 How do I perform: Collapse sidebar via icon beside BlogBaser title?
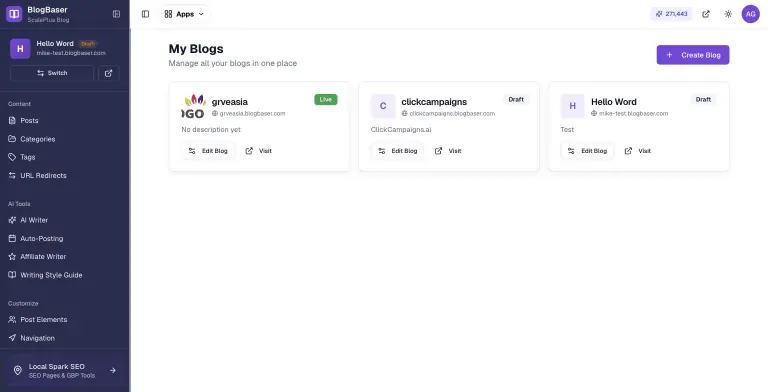(x=116, y=14)
